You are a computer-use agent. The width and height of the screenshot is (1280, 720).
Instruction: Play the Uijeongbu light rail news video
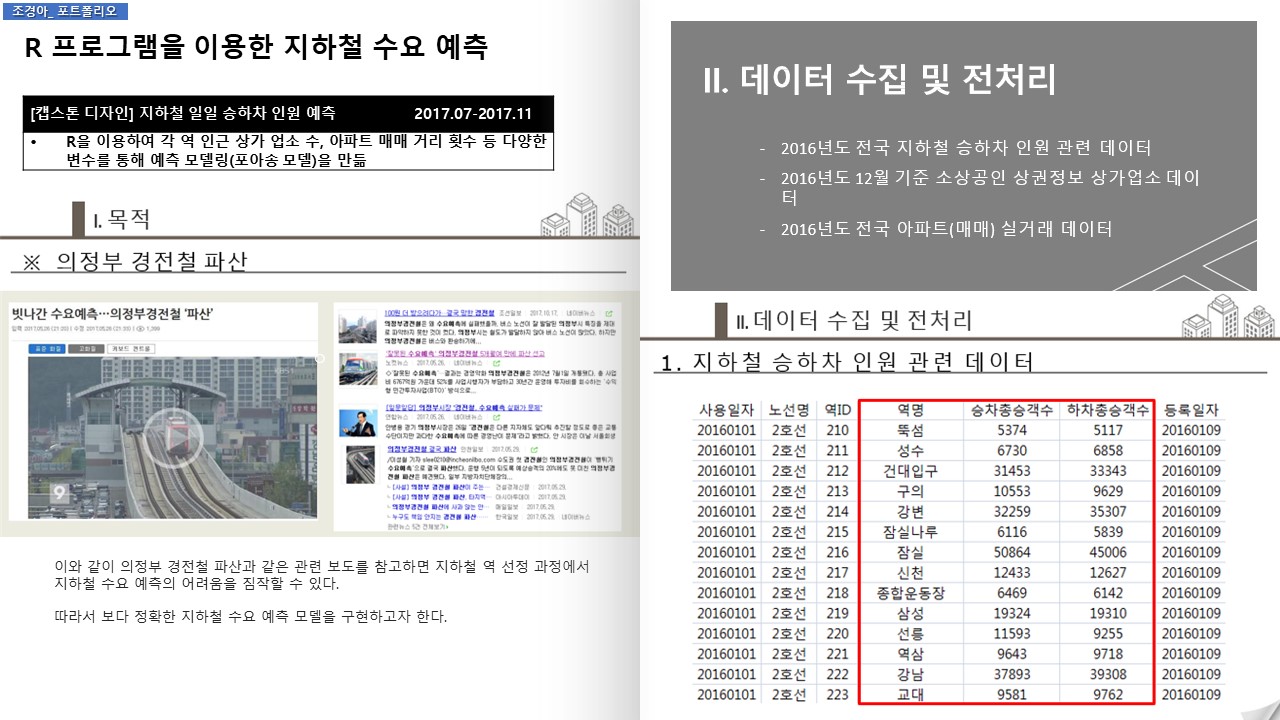(x=172, y=437)
